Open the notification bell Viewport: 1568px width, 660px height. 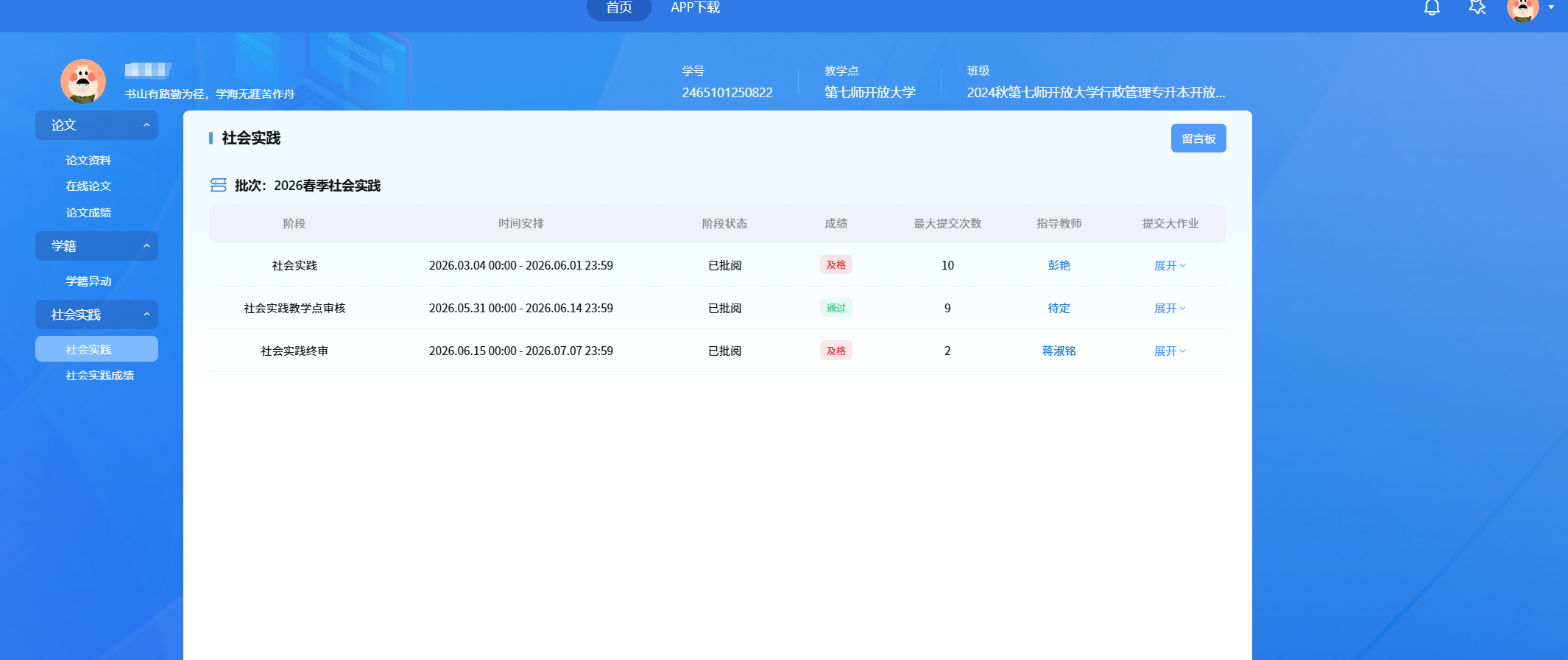1432,7
